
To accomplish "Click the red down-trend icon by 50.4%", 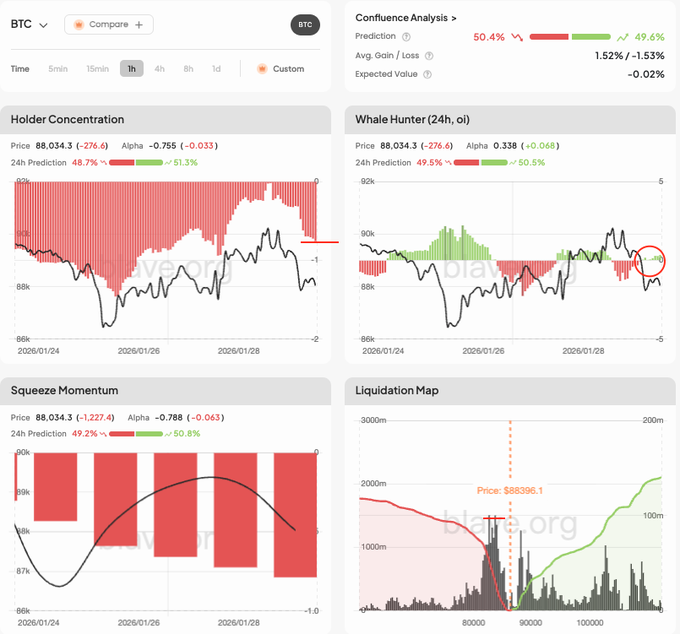I will (x=517, y=37).
